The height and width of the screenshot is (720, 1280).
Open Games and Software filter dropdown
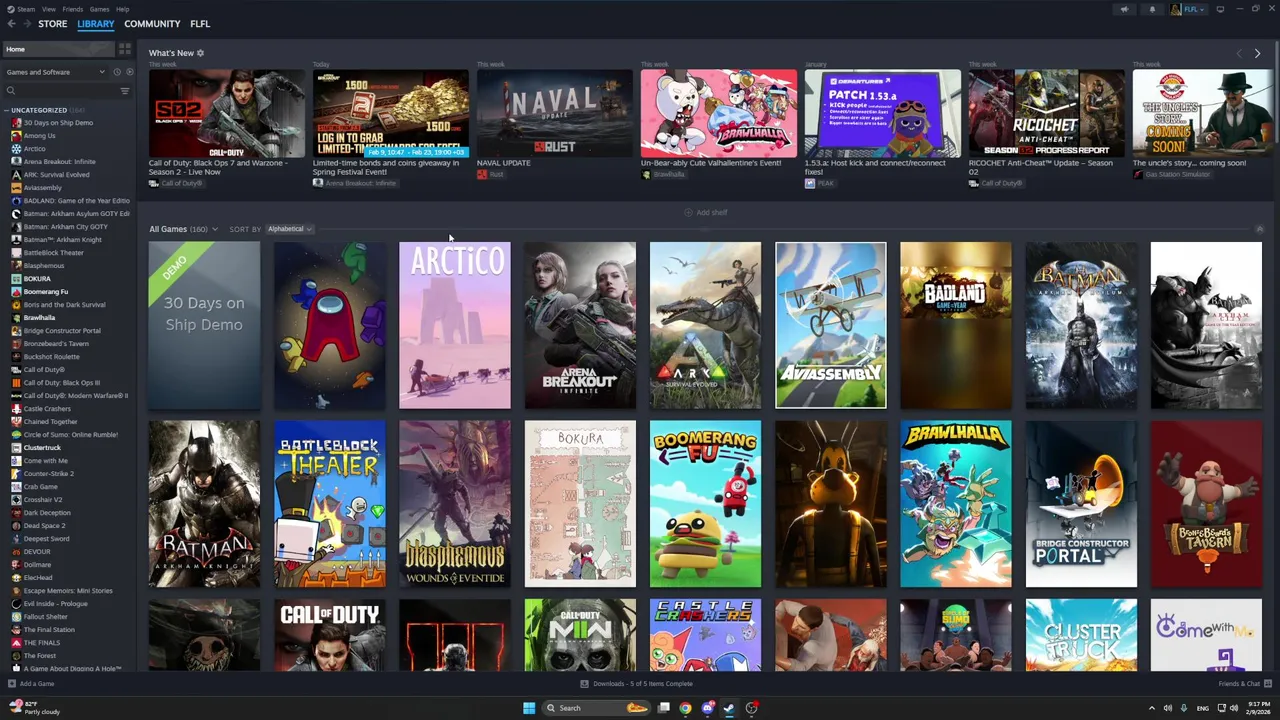coord(55,72)
